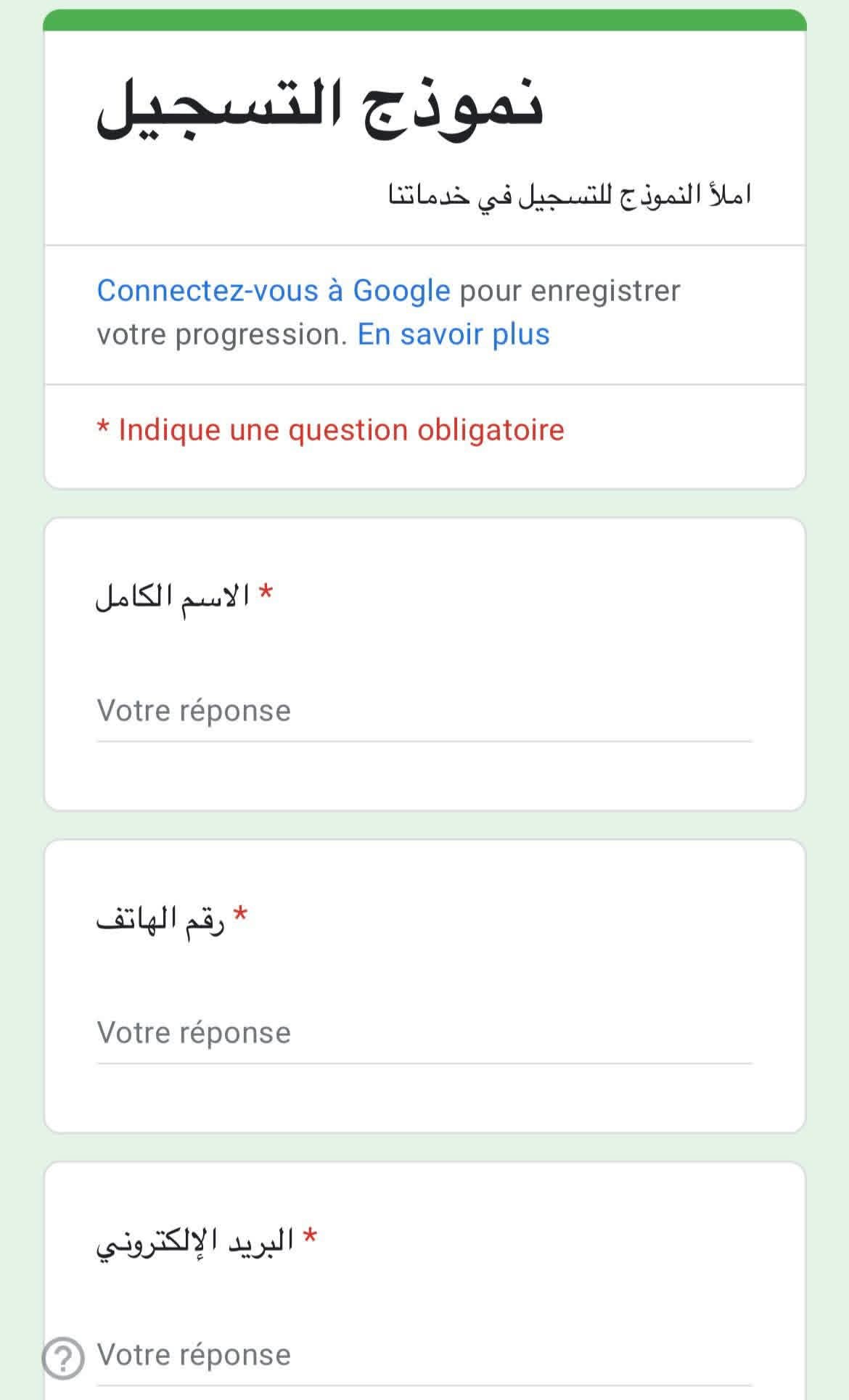The width and height of the screenshot is (849, 1400).
Task: Click the red asterisk beside الاسم الكامل
Action: click(266, 593)
